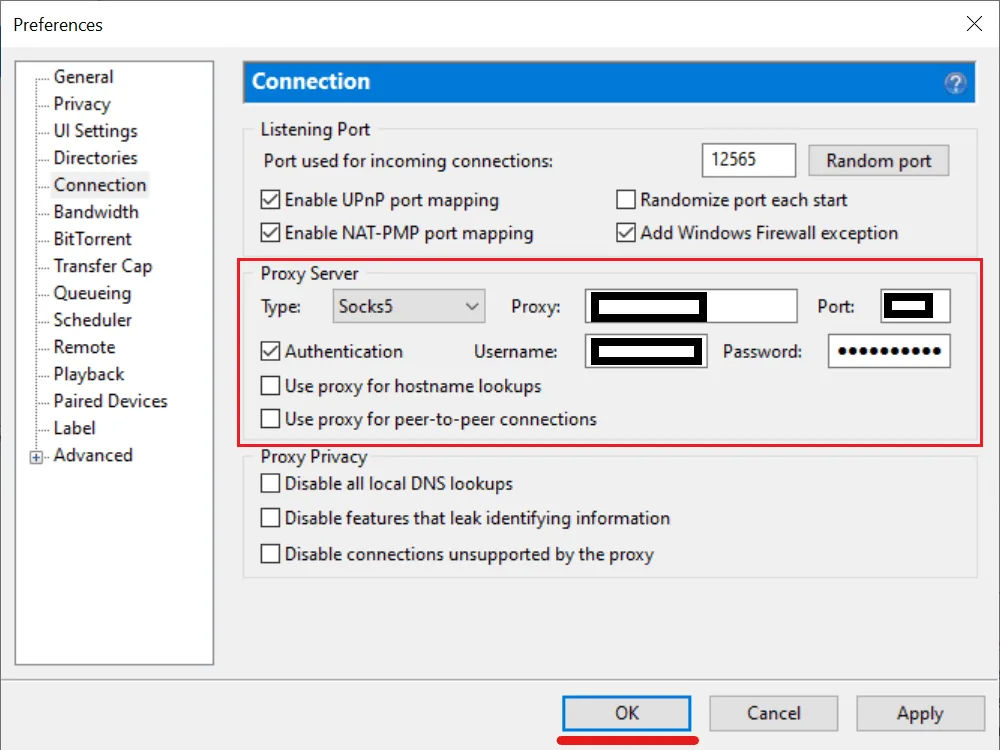Enable Use proxy for hostname lookups
This screenshot has width=1000, height=750.
270,386
